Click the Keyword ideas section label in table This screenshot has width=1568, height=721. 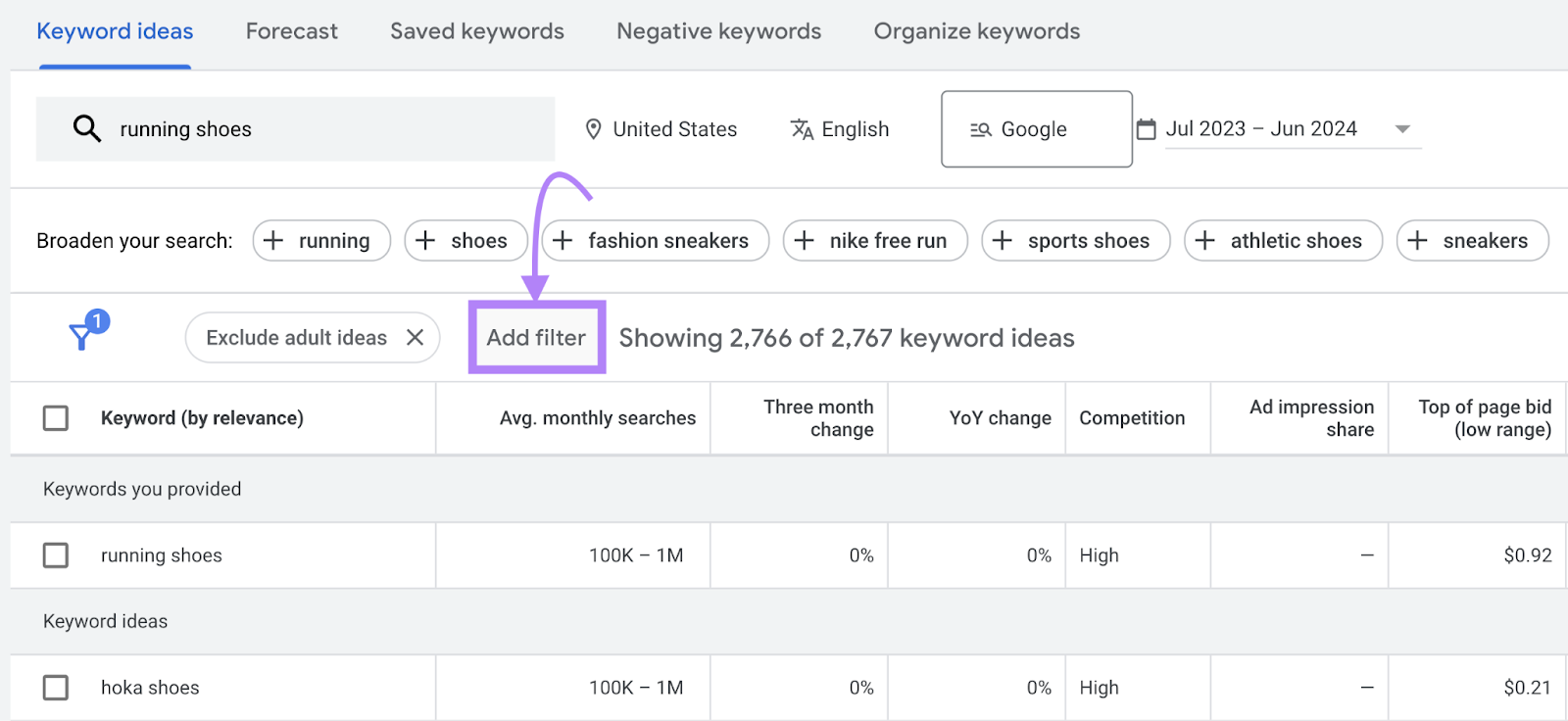[105, 621]
